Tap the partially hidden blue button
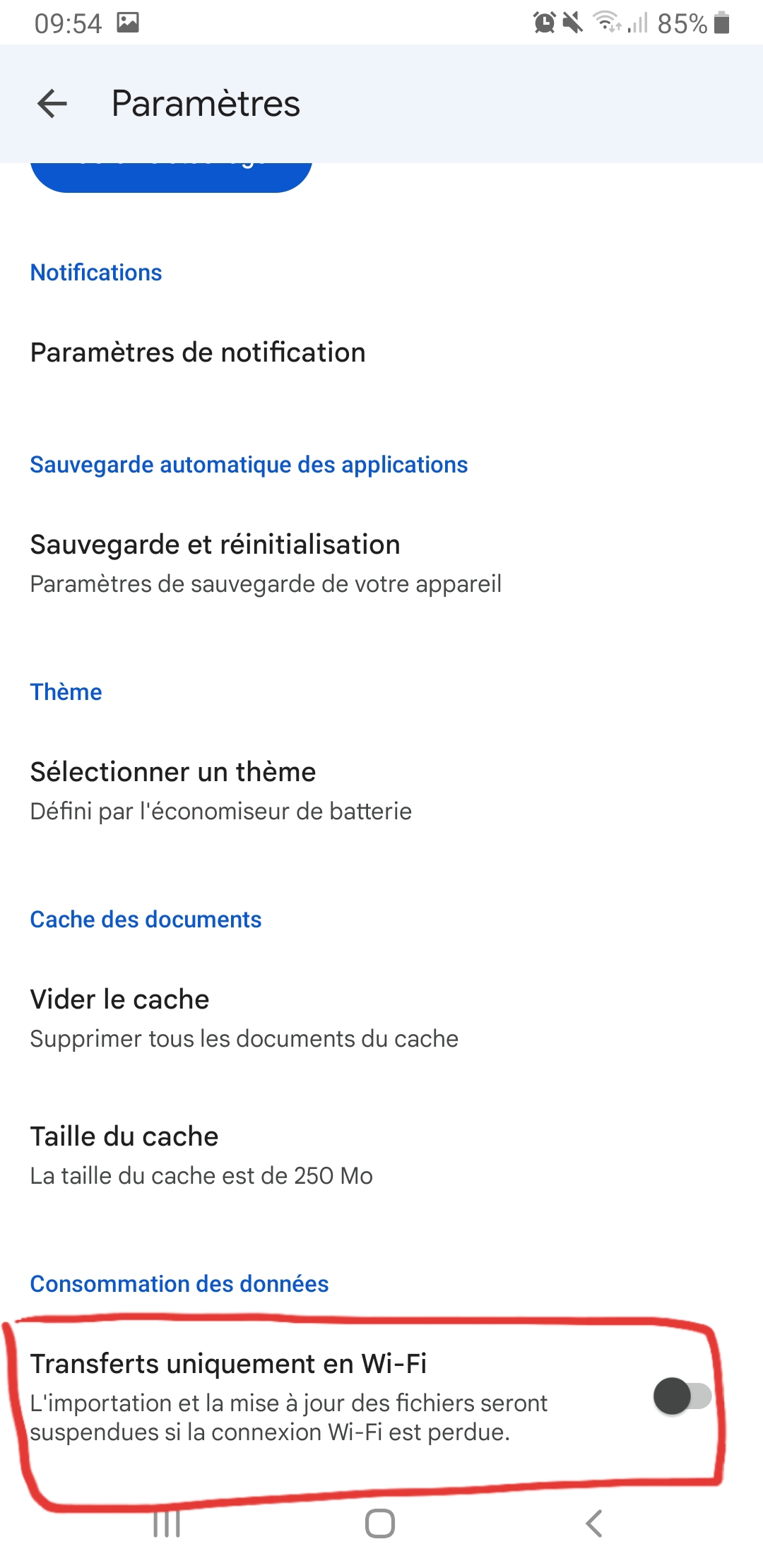This screenshot has width=763, height=1568. tap(171, 177)
